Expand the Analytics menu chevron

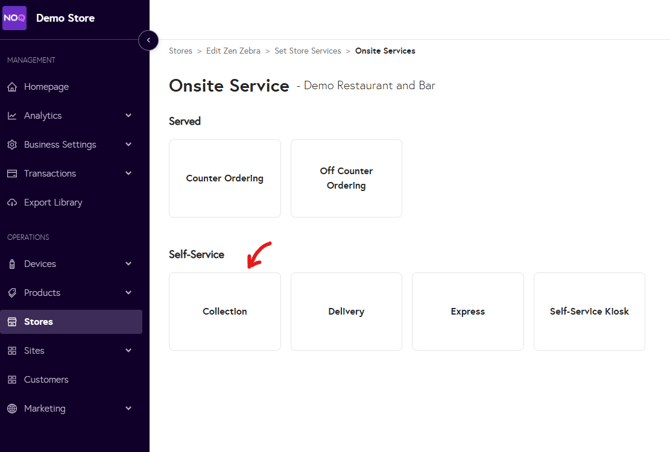(128, 116)
